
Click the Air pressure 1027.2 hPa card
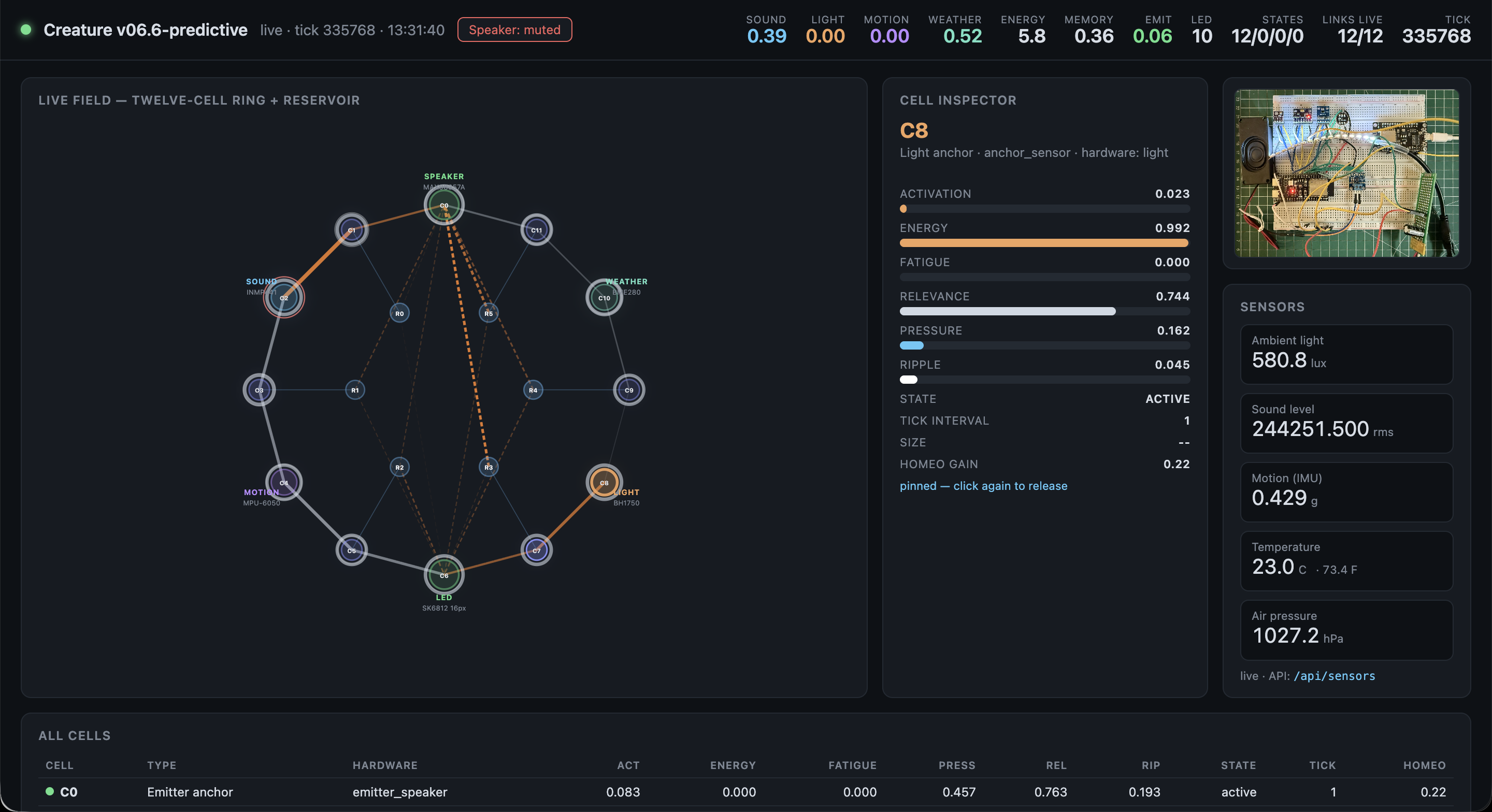click(1346, 630)
